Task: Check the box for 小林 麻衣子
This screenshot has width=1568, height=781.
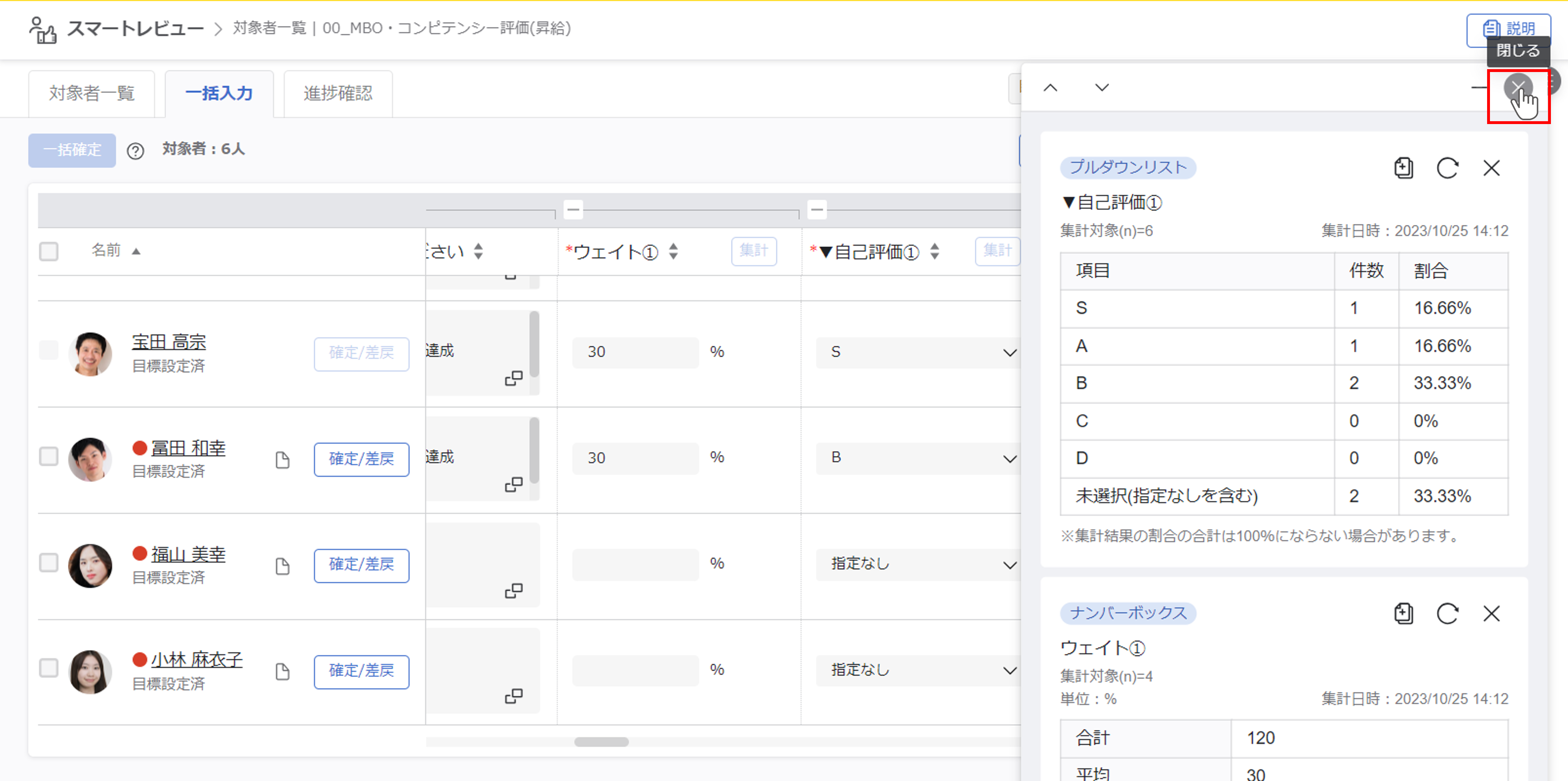Action: tap(49, 668)
